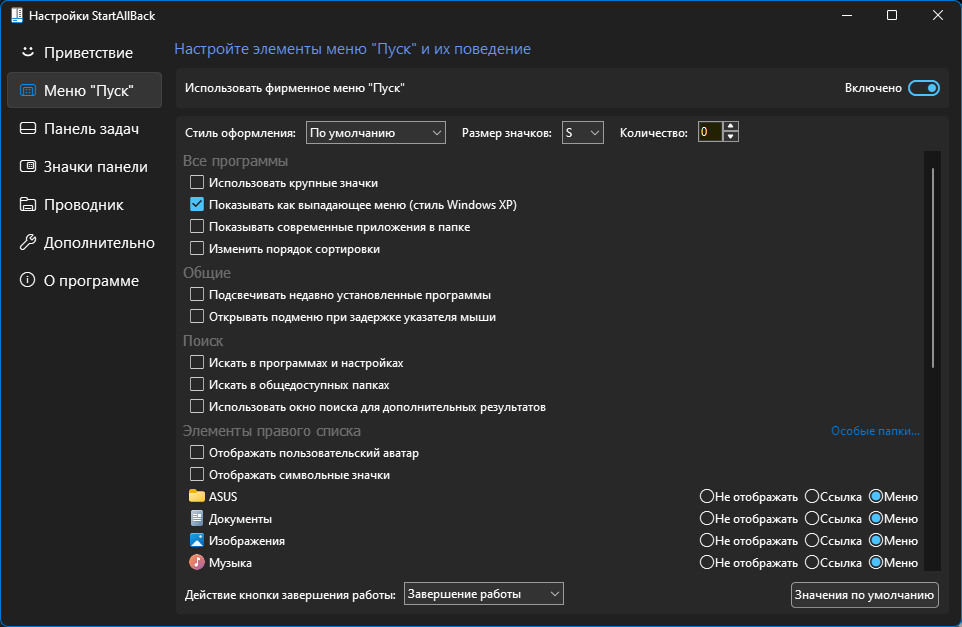
Task: Select Не отображать for Музыка
Action: tap(707, 562)
